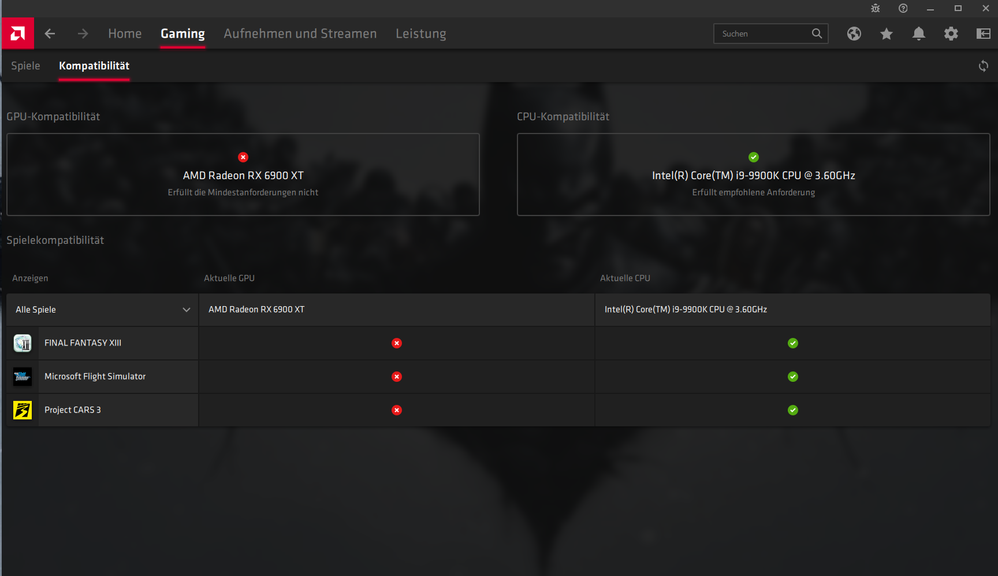Click green check icon above Intel Core i9-9900K
The width and height of the screenshot is (998, 576).
[x=754, y=157]
